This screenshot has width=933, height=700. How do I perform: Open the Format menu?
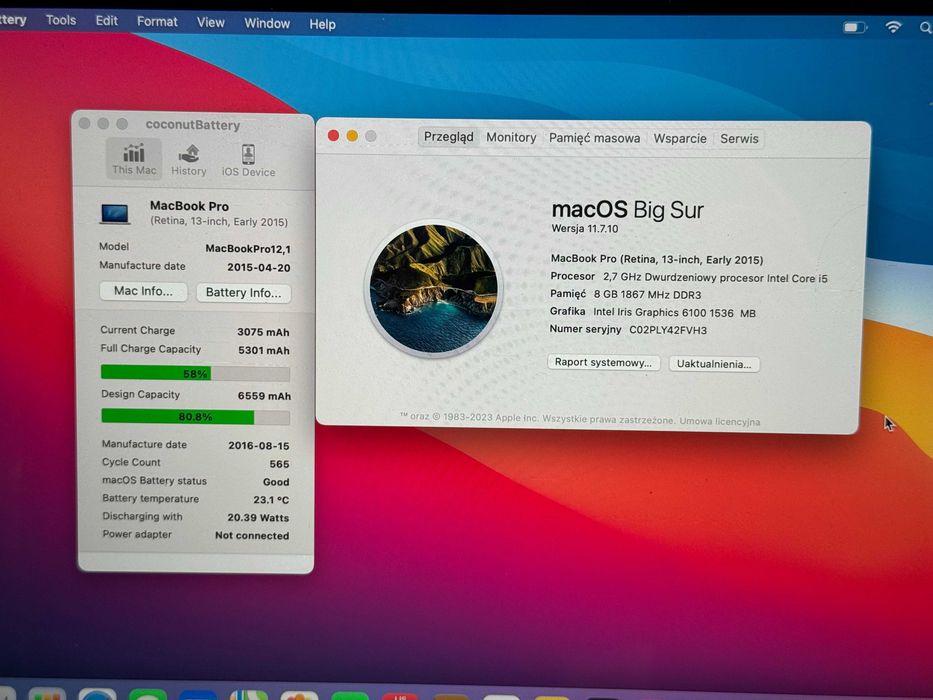coord(157,22)
